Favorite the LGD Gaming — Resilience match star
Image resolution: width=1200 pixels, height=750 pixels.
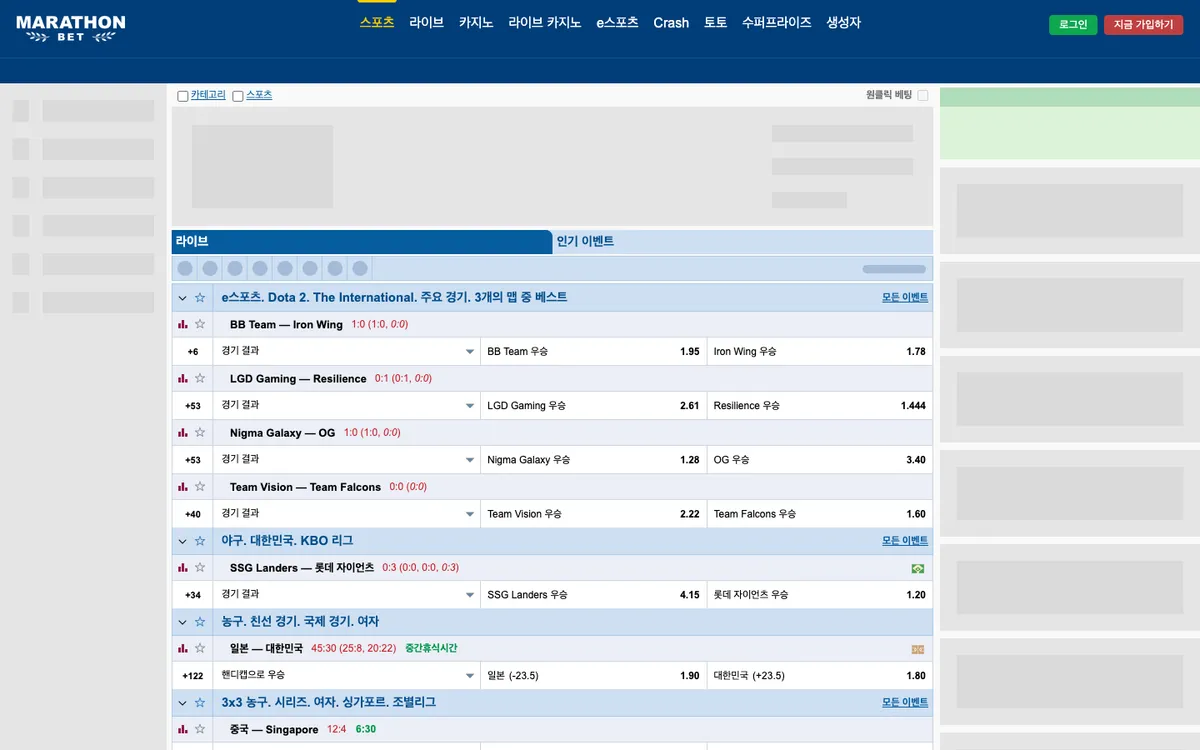pyautogui.click(x=200, y=378)
